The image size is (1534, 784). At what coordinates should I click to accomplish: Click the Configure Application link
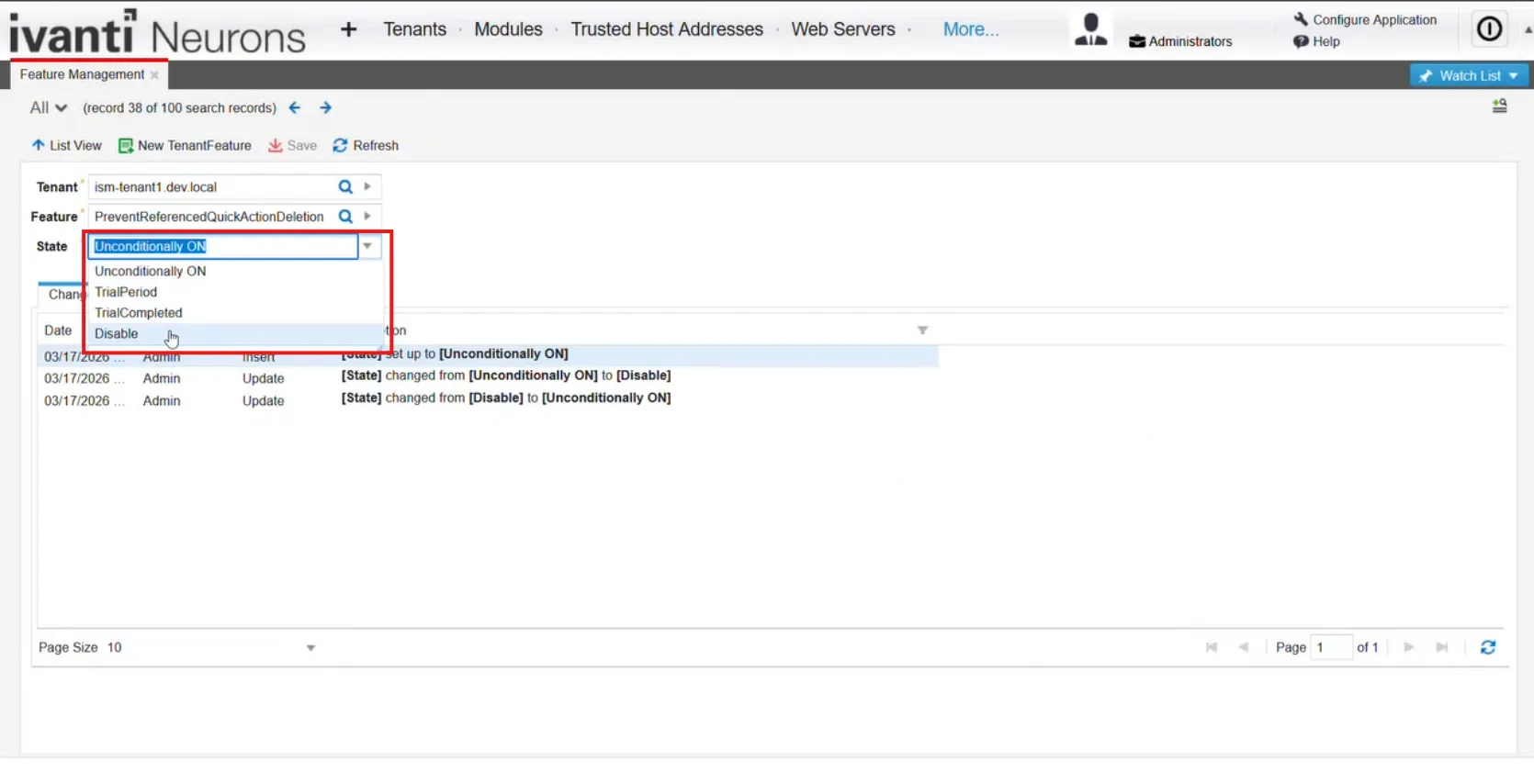coord(1374,19)
